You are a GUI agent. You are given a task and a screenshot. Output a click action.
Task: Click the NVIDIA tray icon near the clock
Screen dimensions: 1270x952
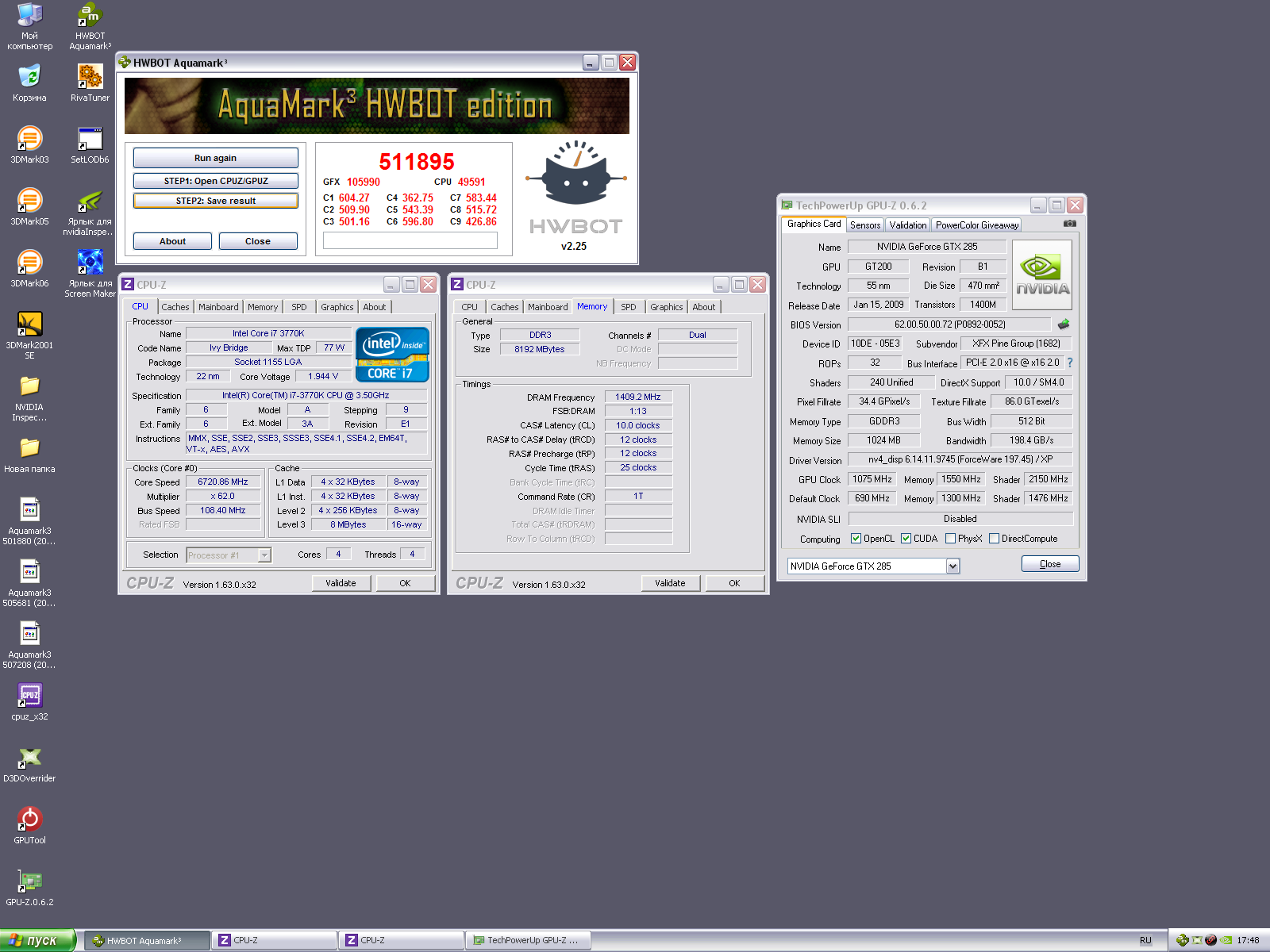point(1226,940)
